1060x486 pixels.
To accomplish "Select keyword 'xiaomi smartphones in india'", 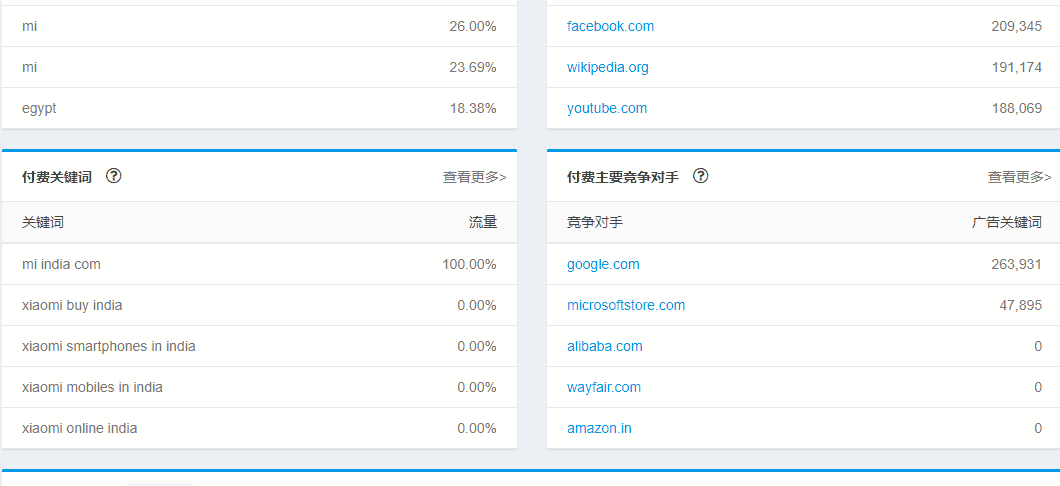I will point(109,347).
